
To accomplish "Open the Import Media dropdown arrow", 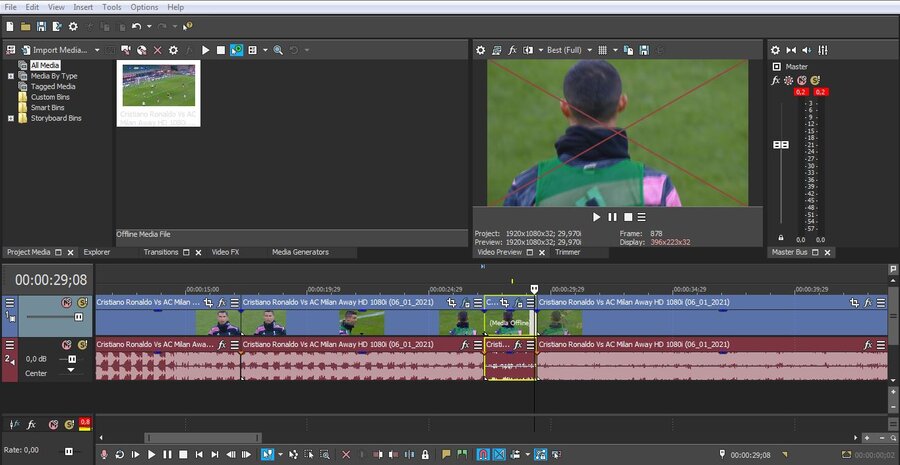I will coord(97,51).
